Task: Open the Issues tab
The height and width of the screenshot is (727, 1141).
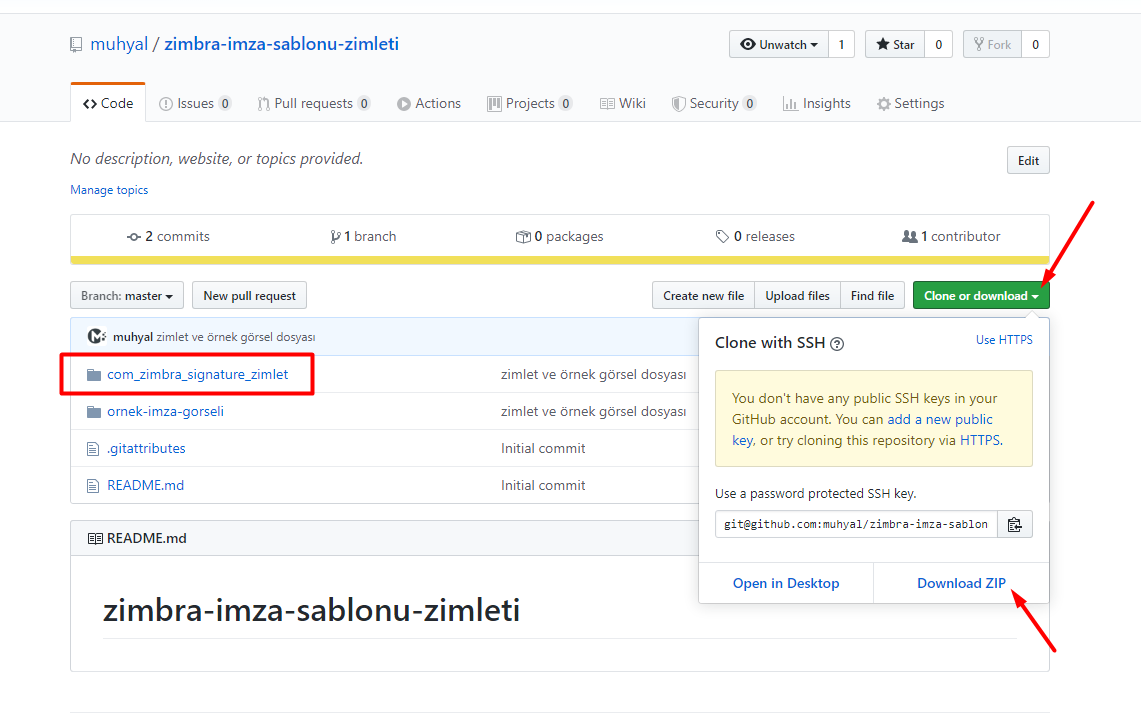Action: point(195,103)
